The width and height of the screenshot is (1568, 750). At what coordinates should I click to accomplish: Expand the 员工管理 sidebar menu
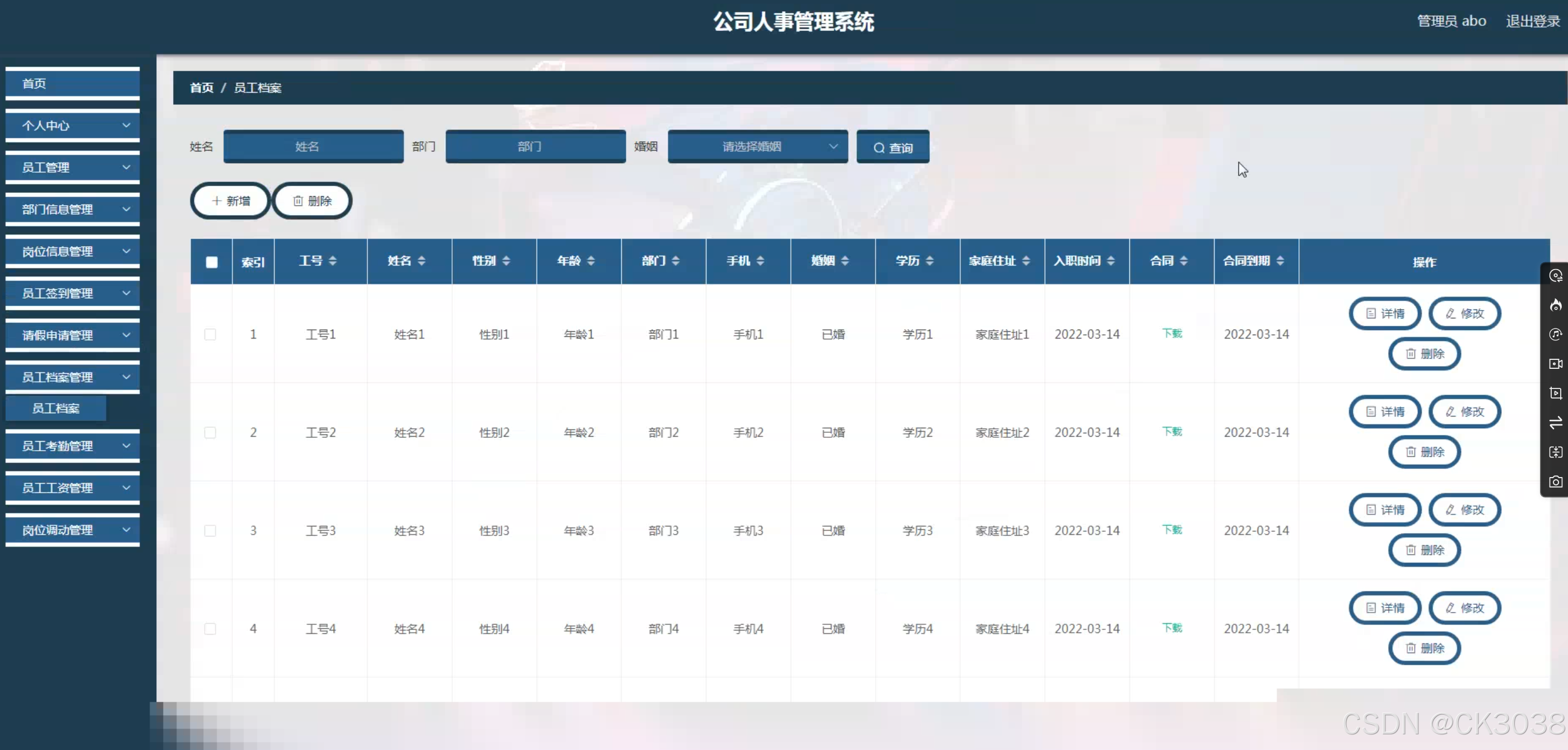coord(72,167)
